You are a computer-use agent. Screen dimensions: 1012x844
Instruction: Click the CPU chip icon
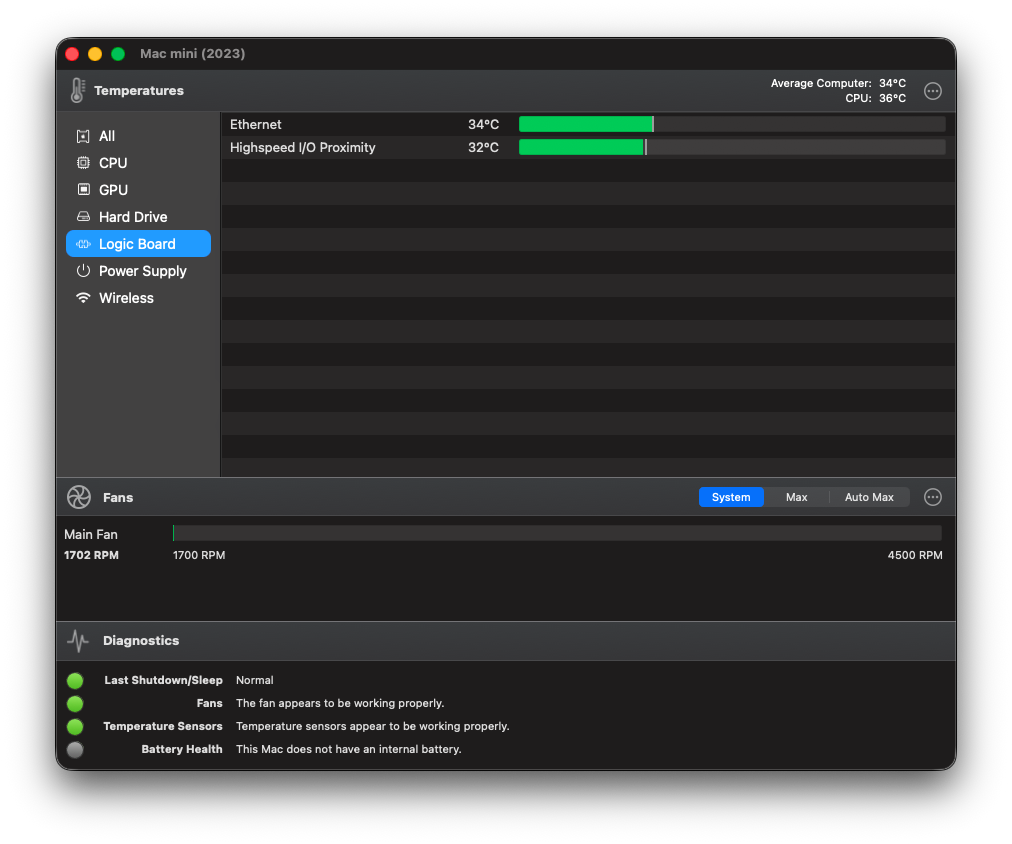point(83,163)
